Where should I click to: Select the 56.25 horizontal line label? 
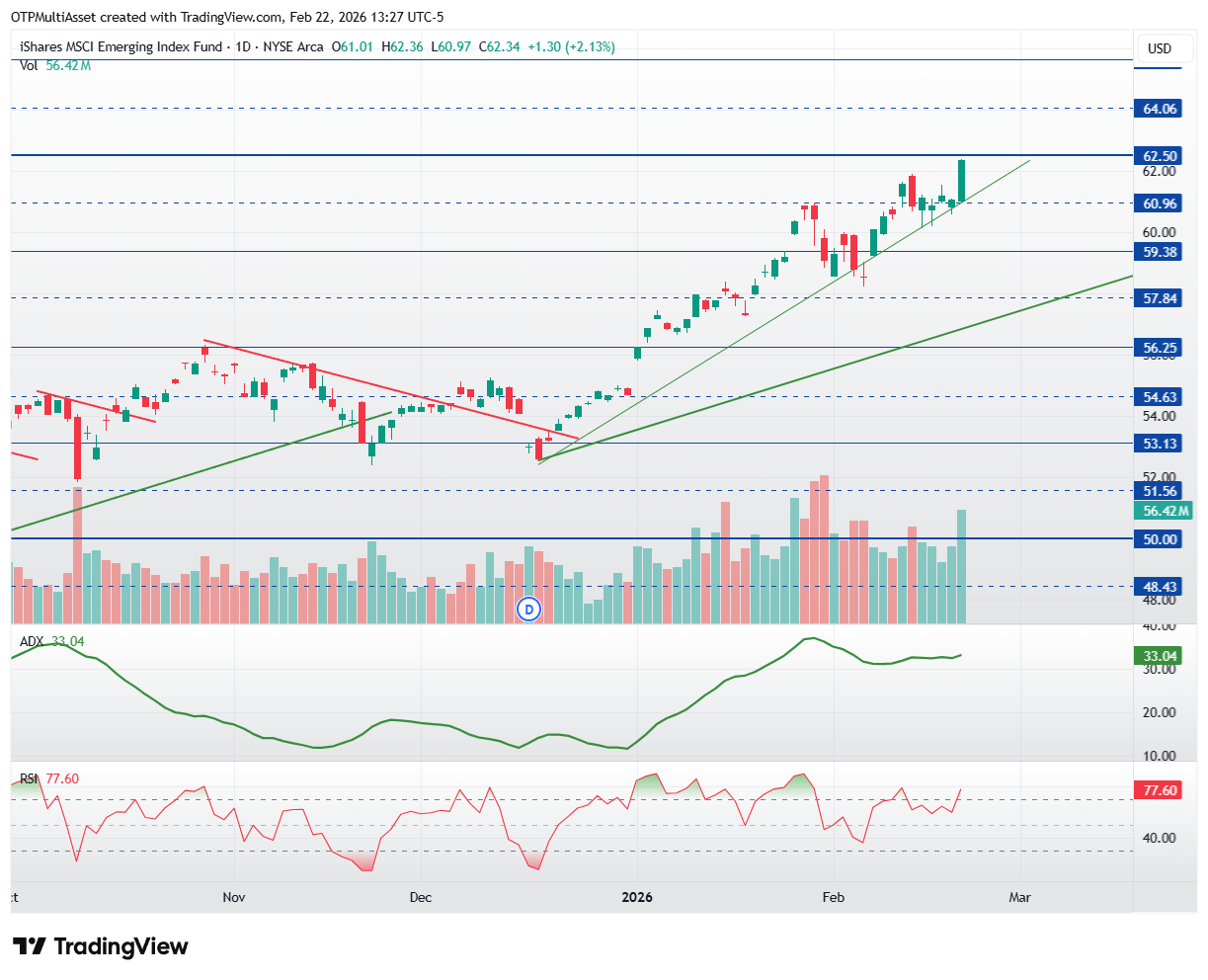pyautogui.click(x=1160, y=348)
